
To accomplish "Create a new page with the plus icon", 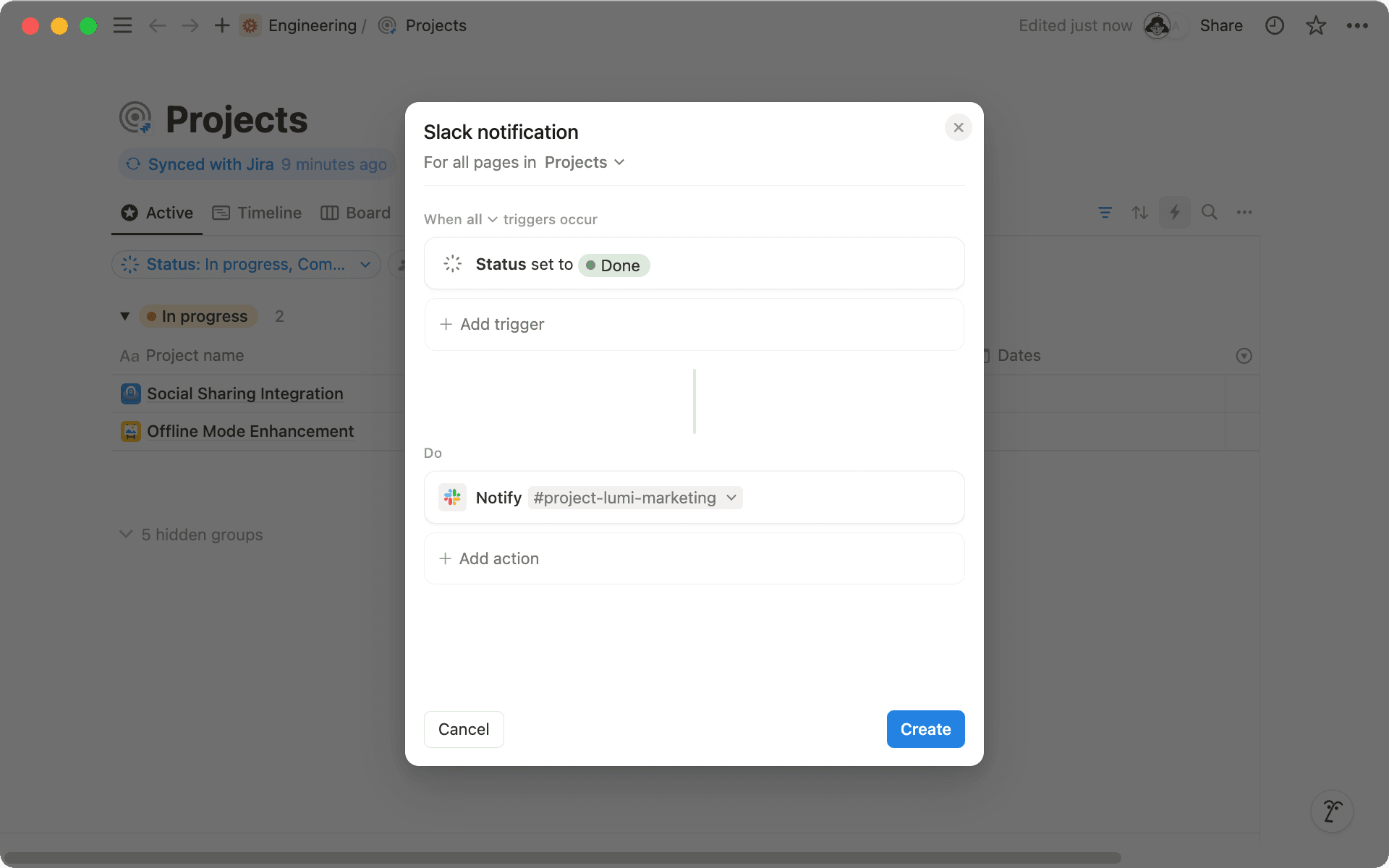I will tap(221, 25).
